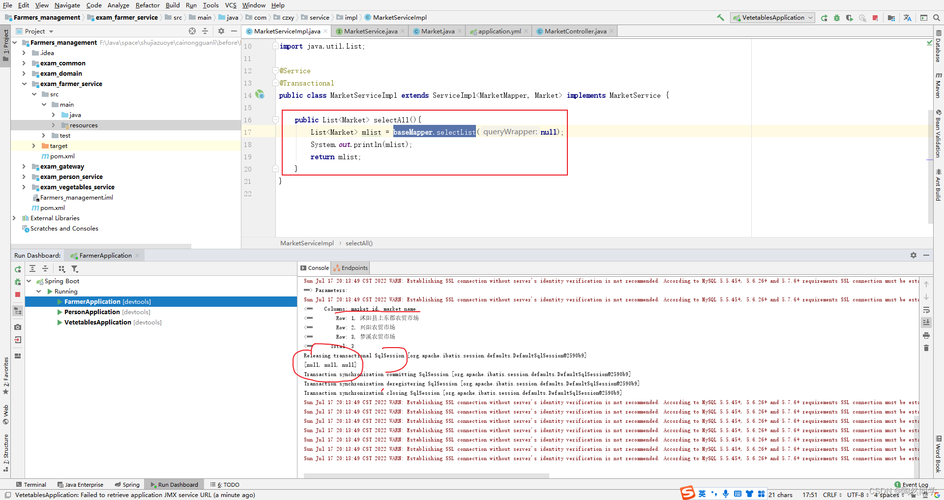Switch to the MarketController.java editor tab

[x=570, y=31]
